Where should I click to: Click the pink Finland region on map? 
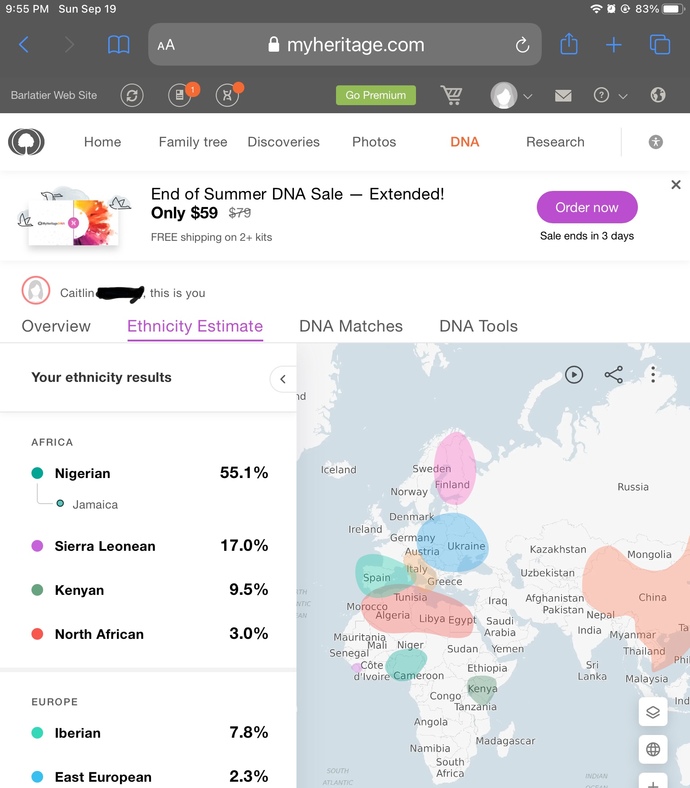click(x=455, y=467)
